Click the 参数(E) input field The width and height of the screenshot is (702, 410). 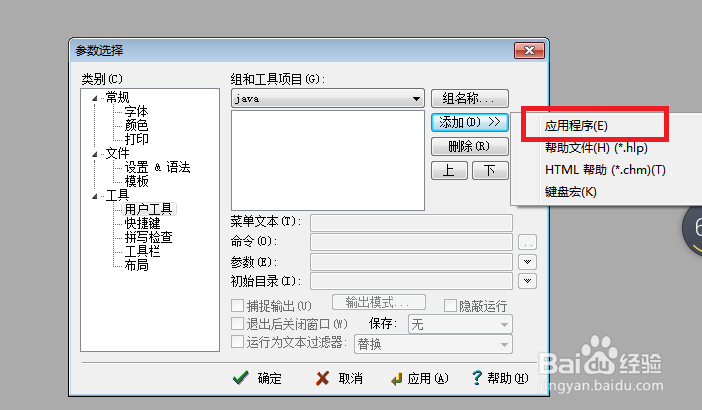pyautogui.click(x=411, y=262)
